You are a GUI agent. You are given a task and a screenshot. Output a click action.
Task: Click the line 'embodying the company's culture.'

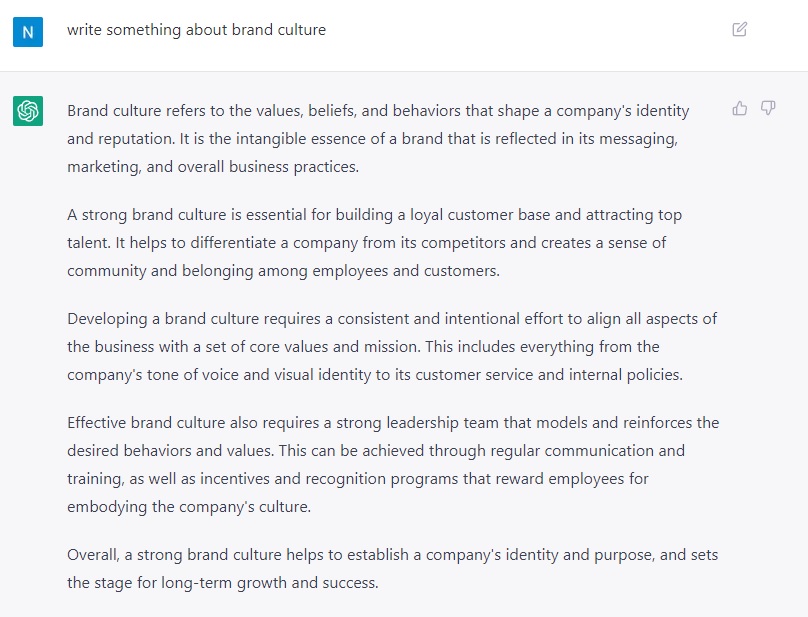[189, 507]
